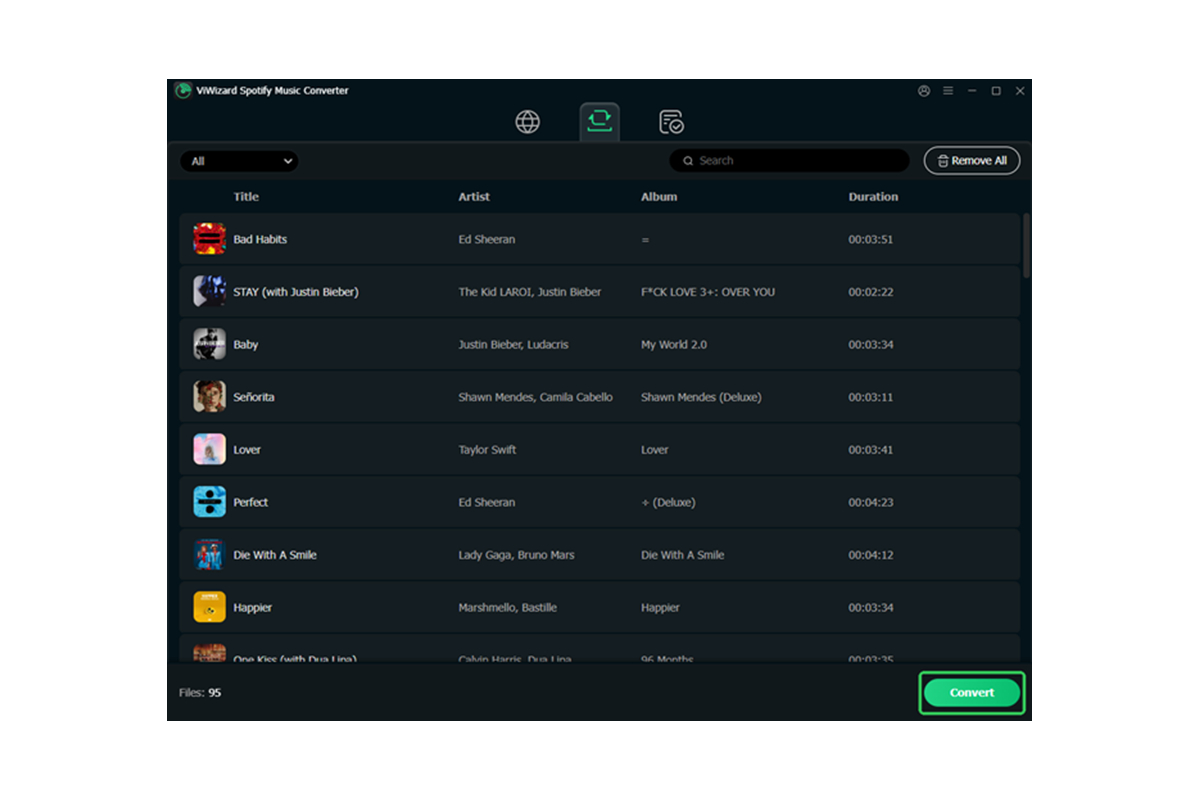Click the Baby song album art

pos(209,344)
